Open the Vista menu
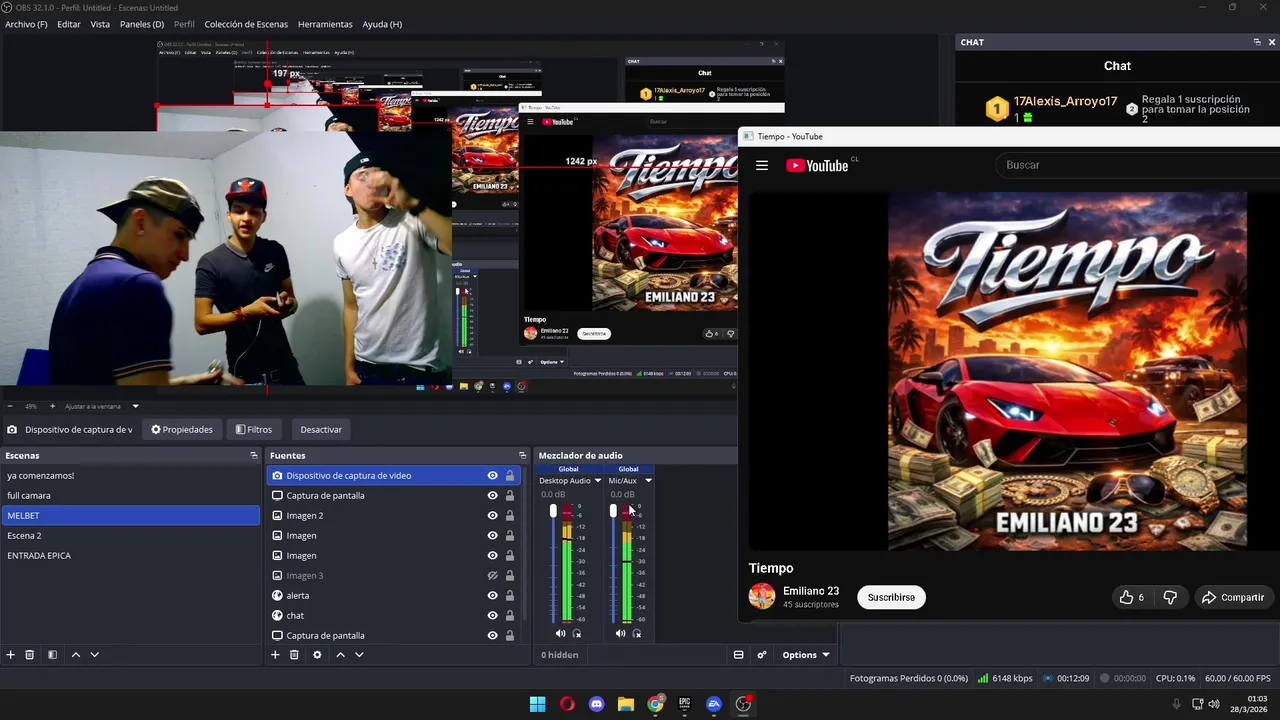This screenshot has height=720, width=1280. (x=100, y=24)
